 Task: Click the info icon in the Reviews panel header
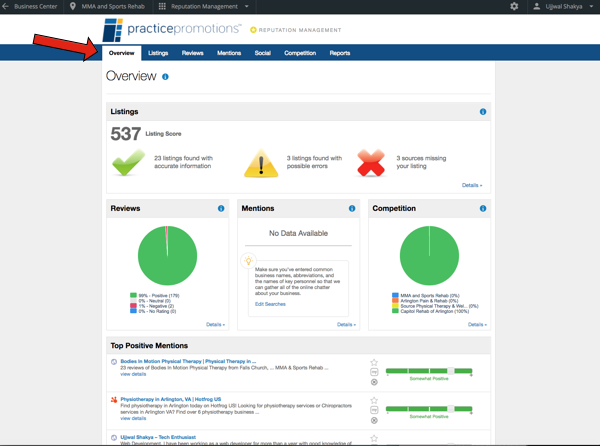click(221, 208)
